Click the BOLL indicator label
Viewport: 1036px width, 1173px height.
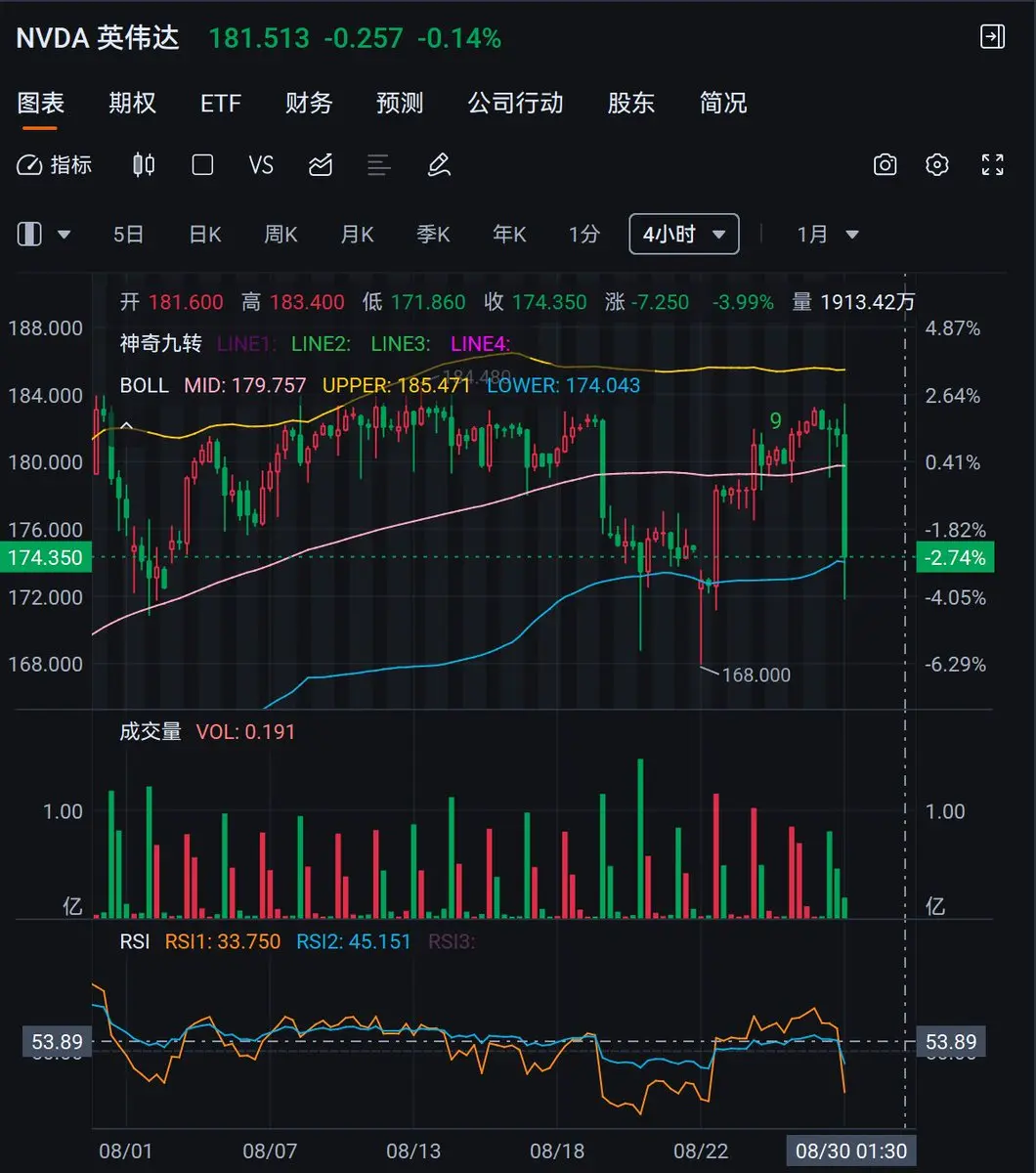(145, 385)
